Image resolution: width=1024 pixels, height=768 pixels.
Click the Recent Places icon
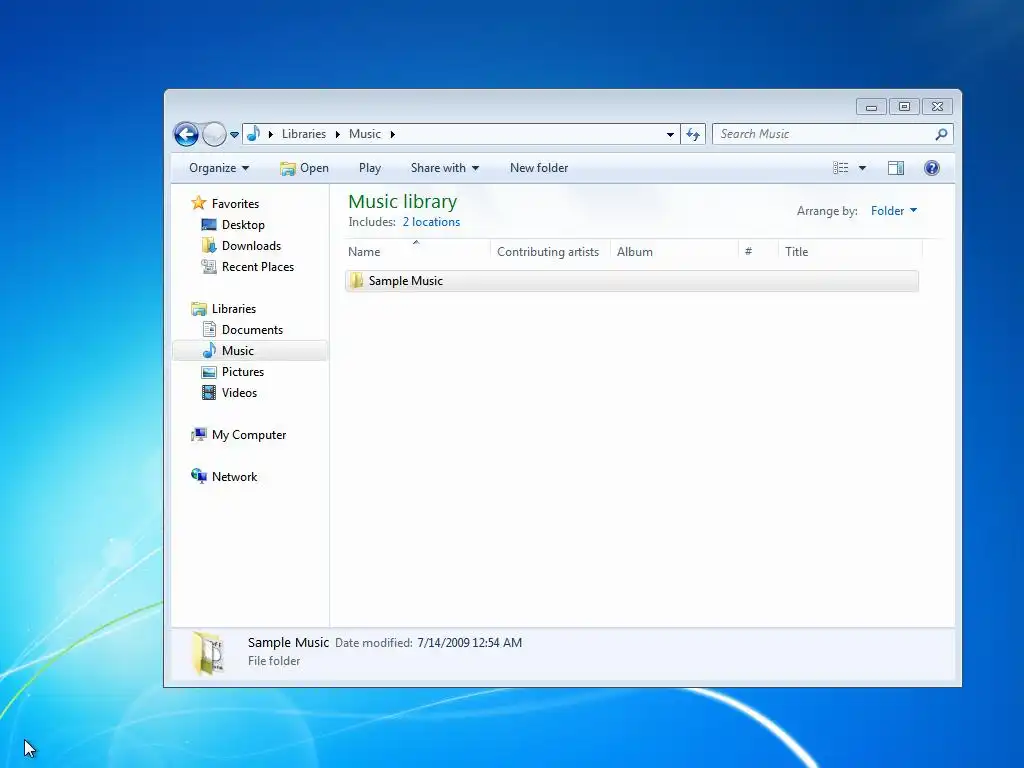(x=209, y=266)
